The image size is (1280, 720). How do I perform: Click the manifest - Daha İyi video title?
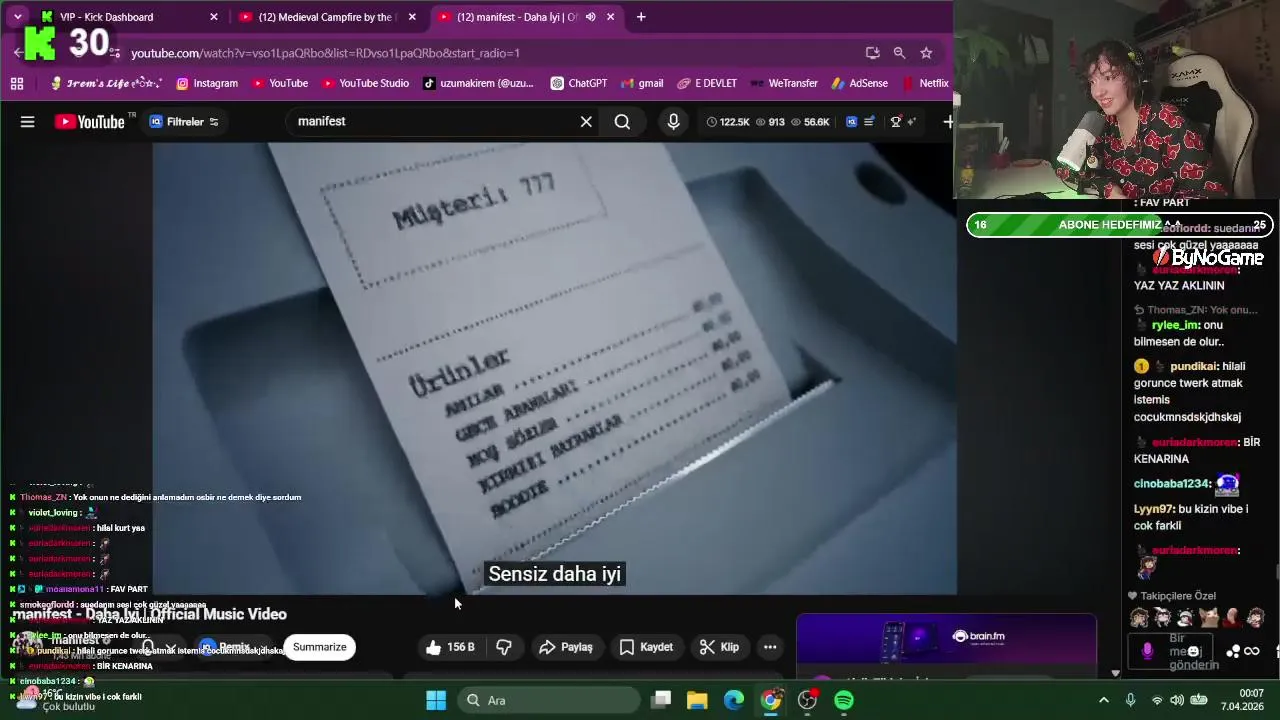pos(150,614)
